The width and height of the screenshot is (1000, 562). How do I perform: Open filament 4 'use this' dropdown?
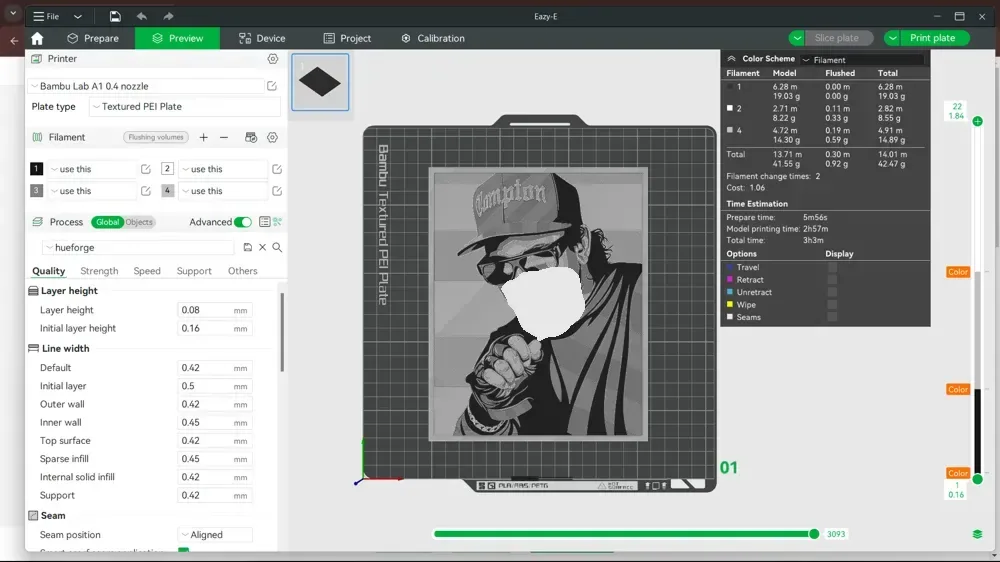pyautogui.click(x=223, y=191)
